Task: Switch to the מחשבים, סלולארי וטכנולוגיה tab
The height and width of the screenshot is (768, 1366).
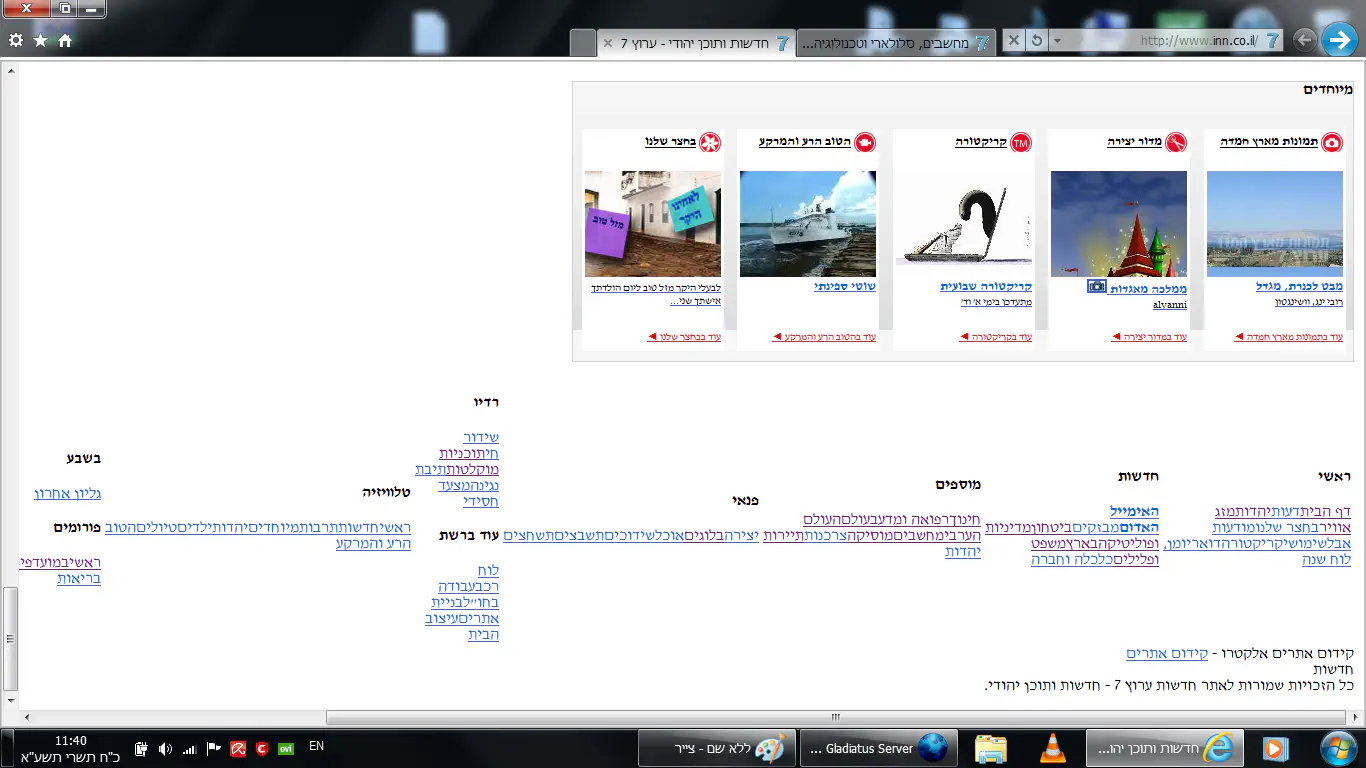Action: [897, 43]
